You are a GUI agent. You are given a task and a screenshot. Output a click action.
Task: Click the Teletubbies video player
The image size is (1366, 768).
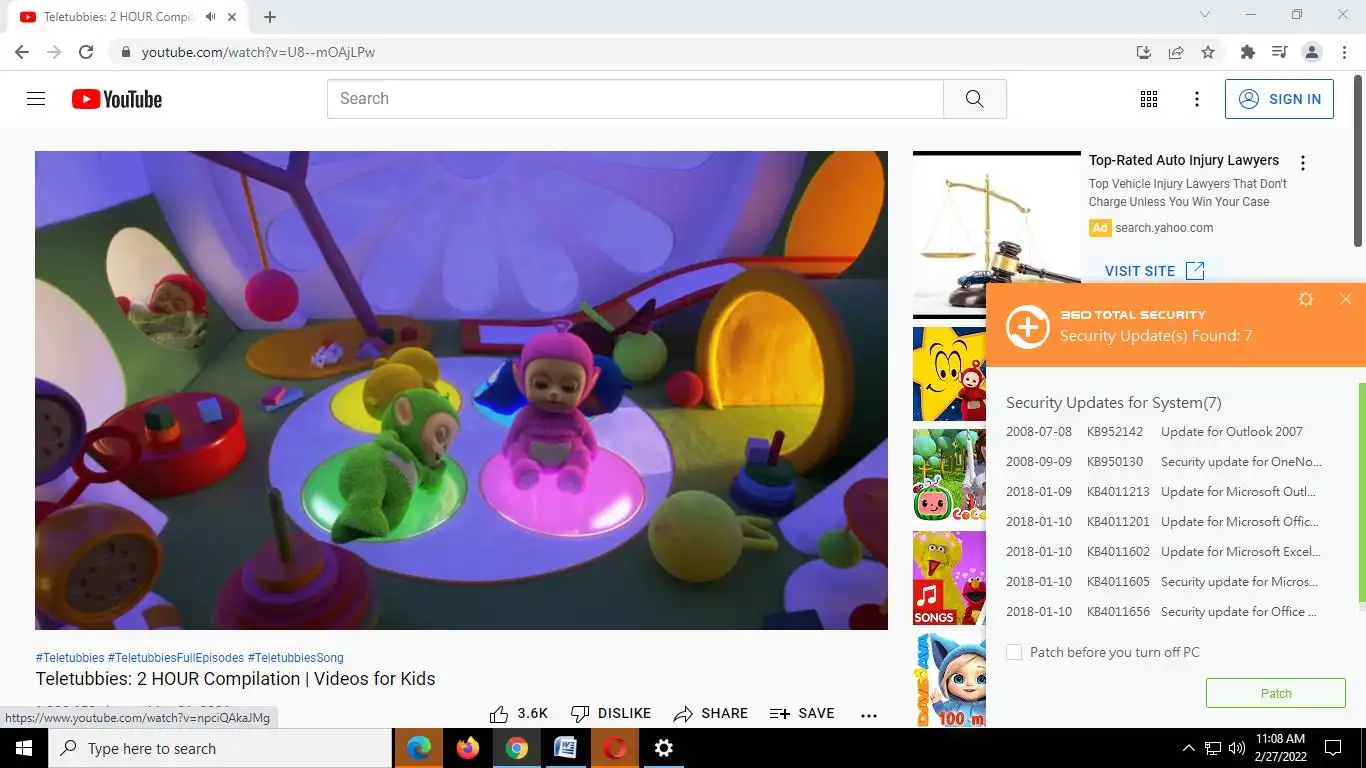(x=461, y=390)
